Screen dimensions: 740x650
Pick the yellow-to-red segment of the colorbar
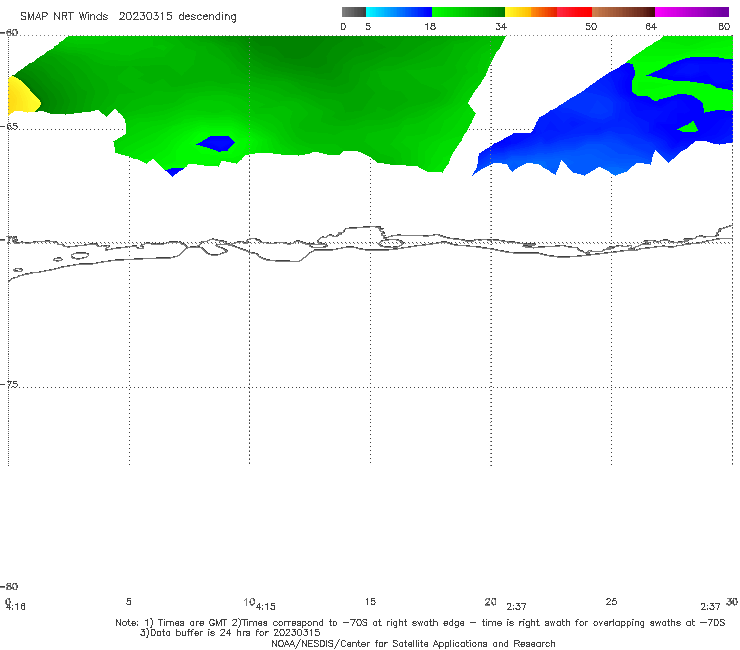pos(548,12)
